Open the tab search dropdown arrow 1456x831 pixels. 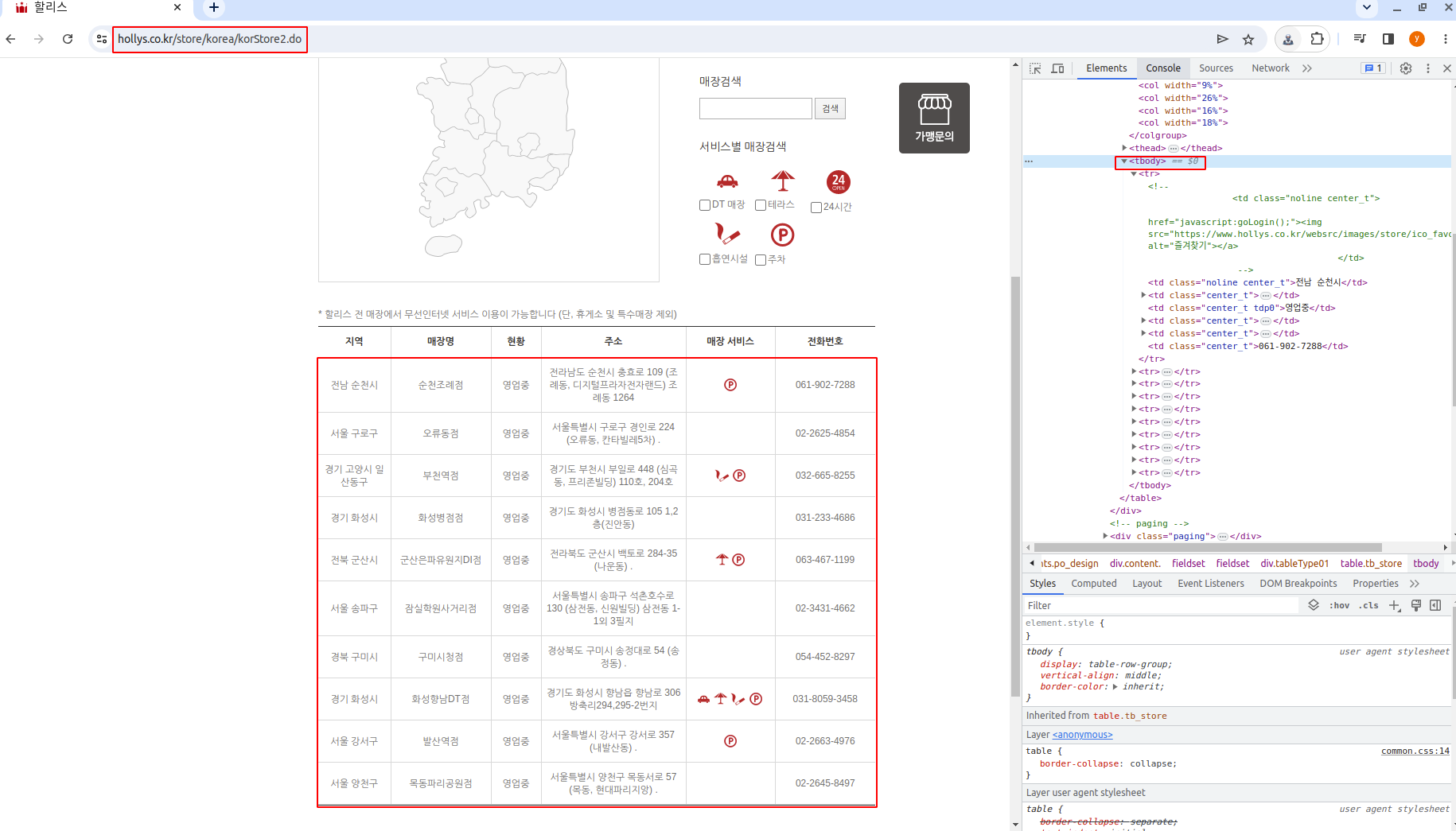[1367, 8]
